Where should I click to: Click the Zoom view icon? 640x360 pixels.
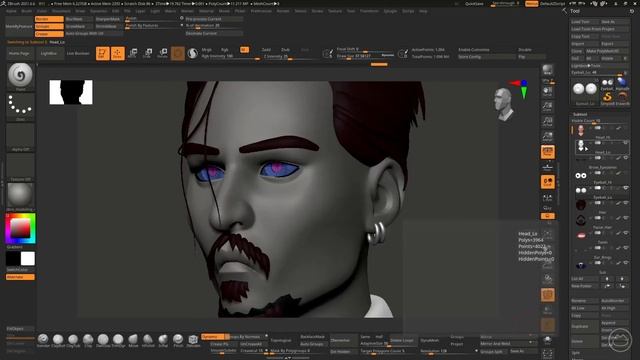click(547, 107)
